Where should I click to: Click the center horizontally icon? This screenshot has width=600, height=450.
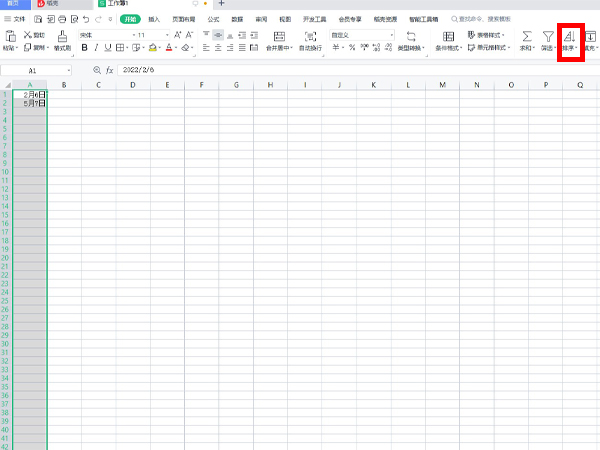coord(218,47)
